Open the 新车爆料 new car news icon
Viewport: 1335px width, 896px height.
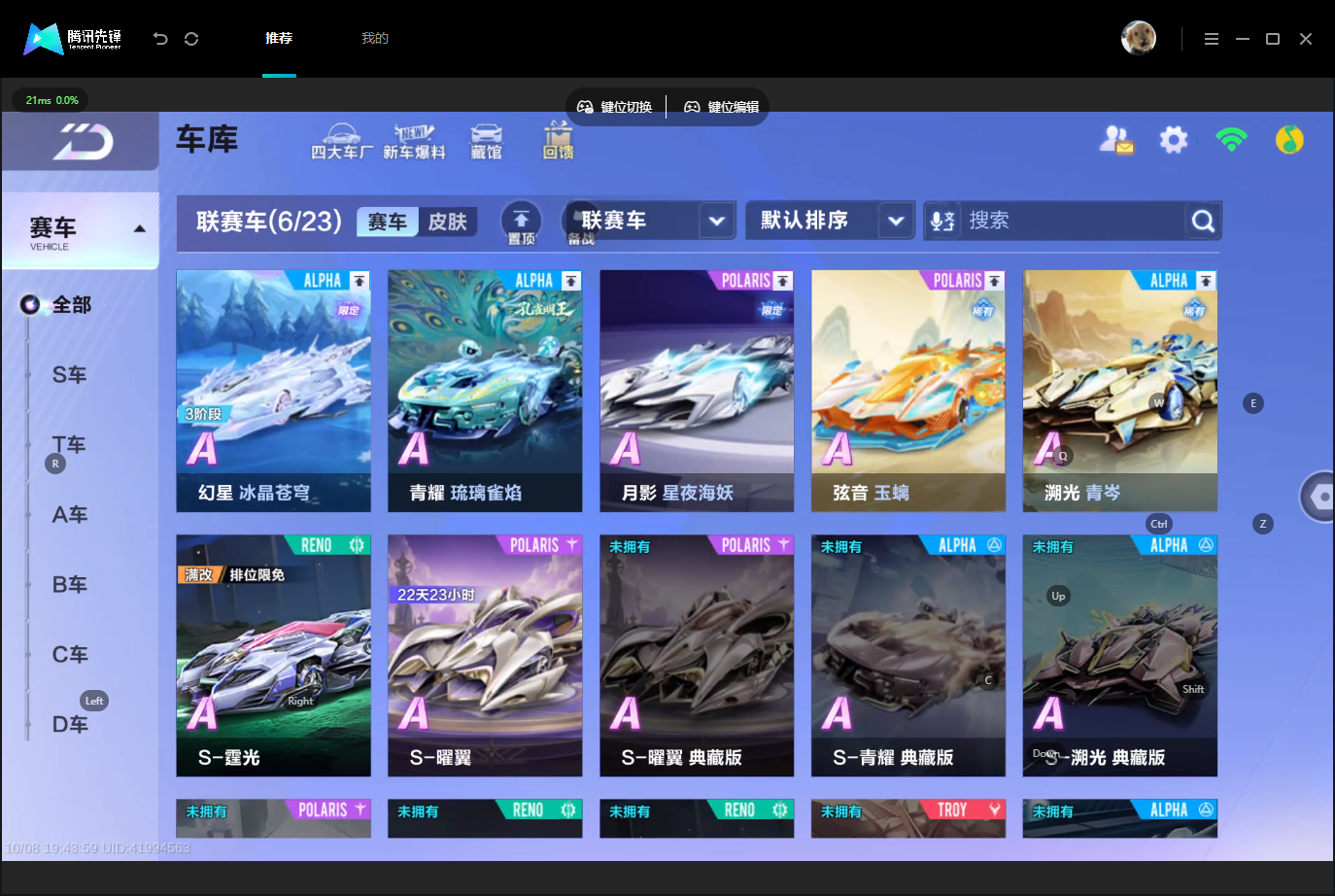click(414, 142)
